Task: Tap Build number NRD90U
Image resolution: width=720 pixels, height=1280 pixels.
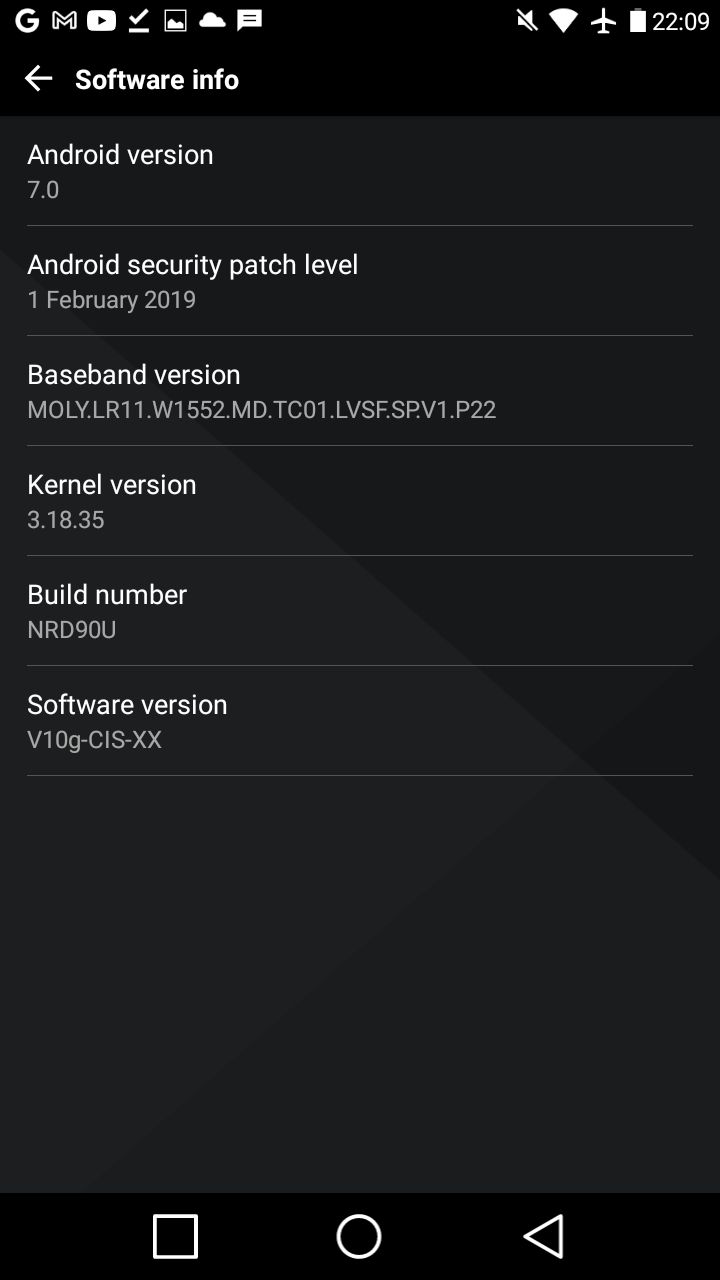Action: click(360, 611)
